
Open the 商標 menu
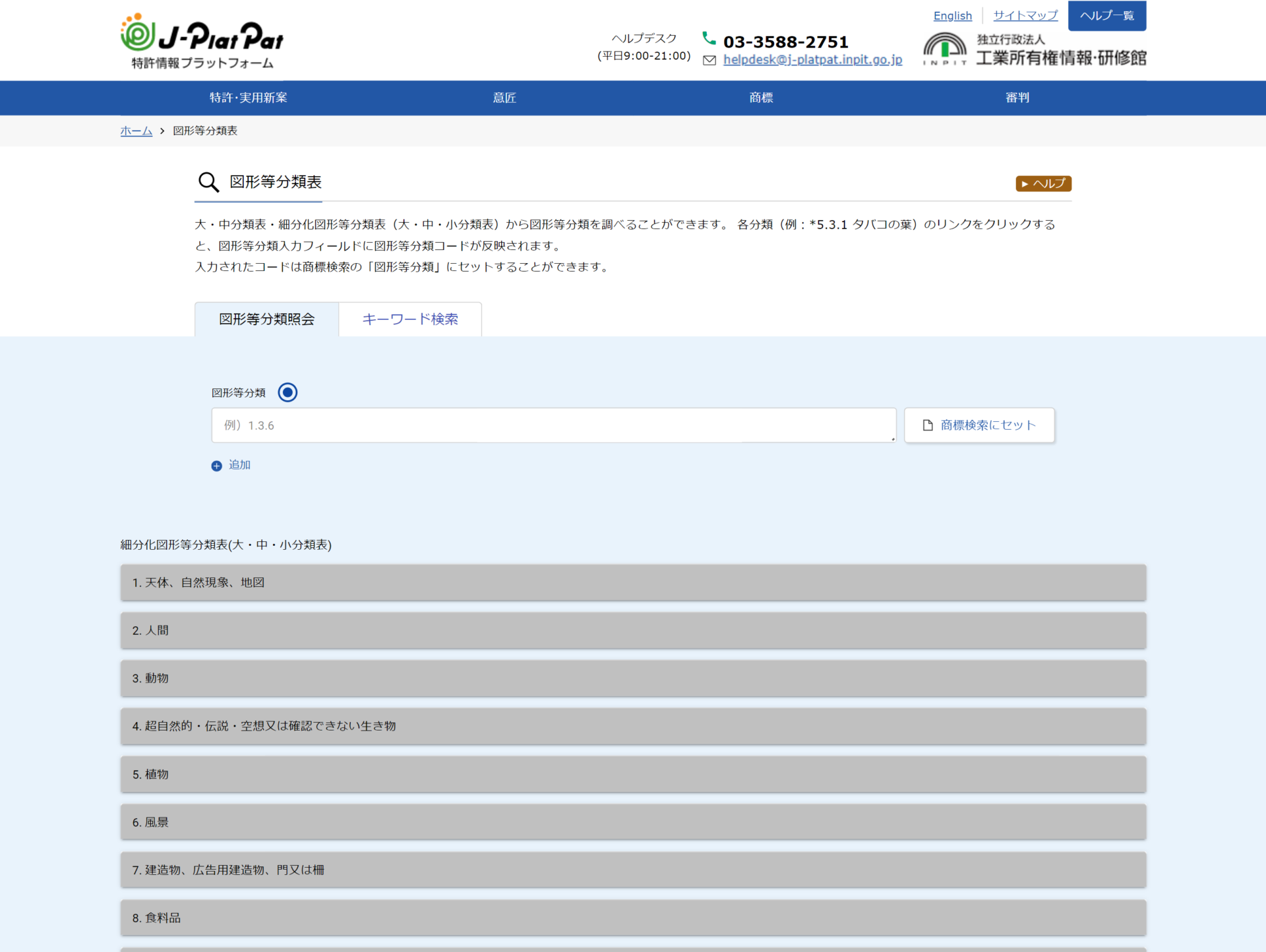click(761, 98)
